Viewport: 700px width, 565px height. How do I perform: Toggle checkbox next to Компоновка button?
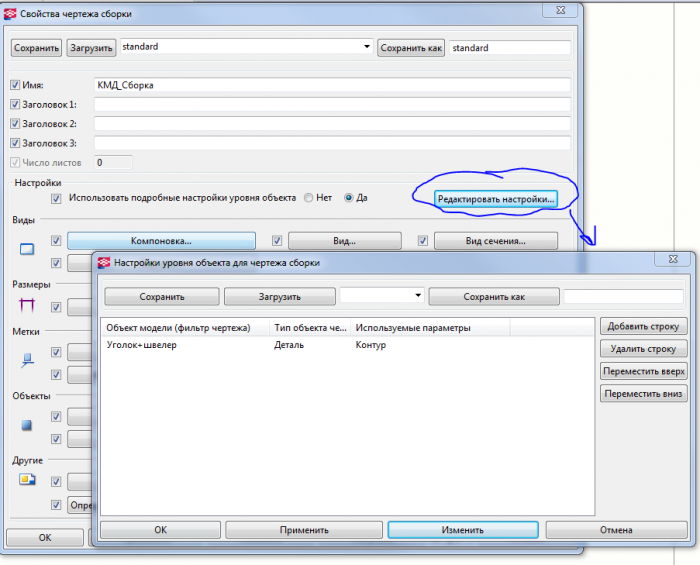(x=56, y=241)
